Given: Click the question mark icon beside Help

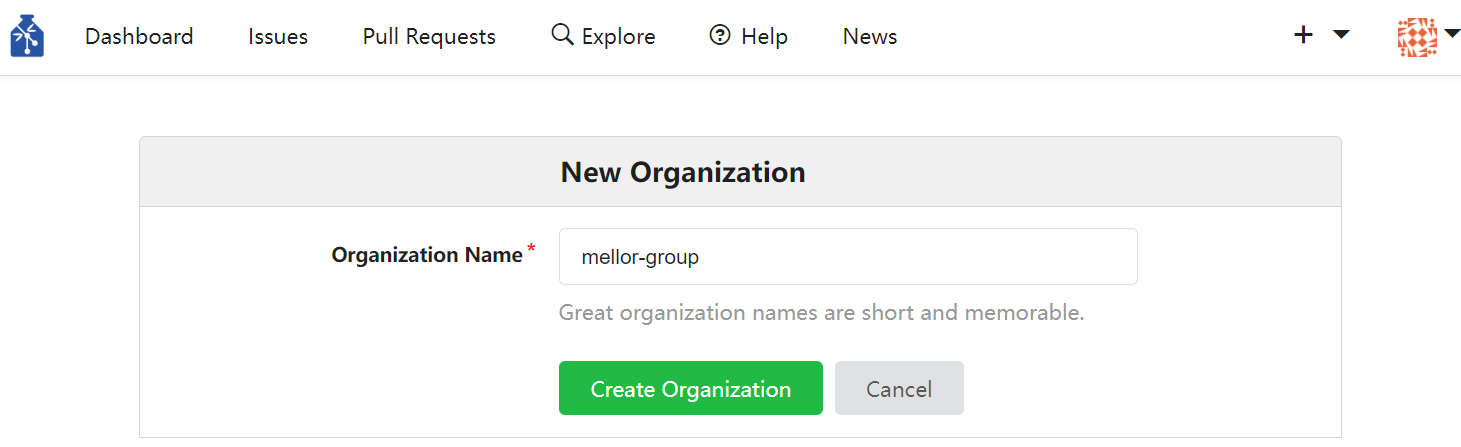Looking at the screenshot, I should click(x=720, y=35).
